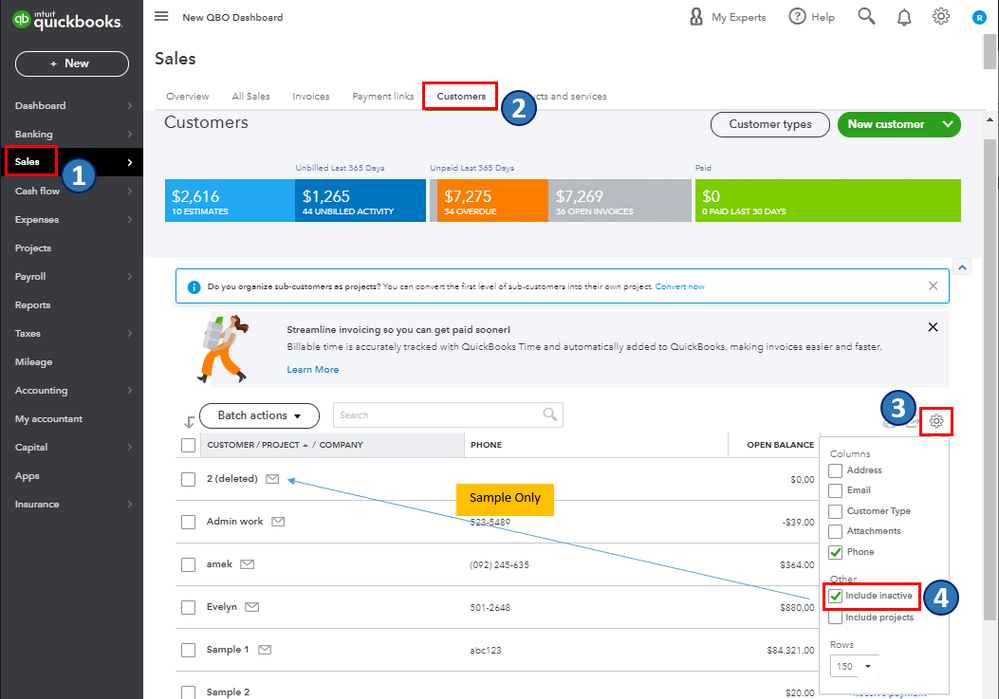Image resolution: width=999 pixels, height=699 pixels.
Task: Expand the Batch actions dropdown
Action: 259,416
